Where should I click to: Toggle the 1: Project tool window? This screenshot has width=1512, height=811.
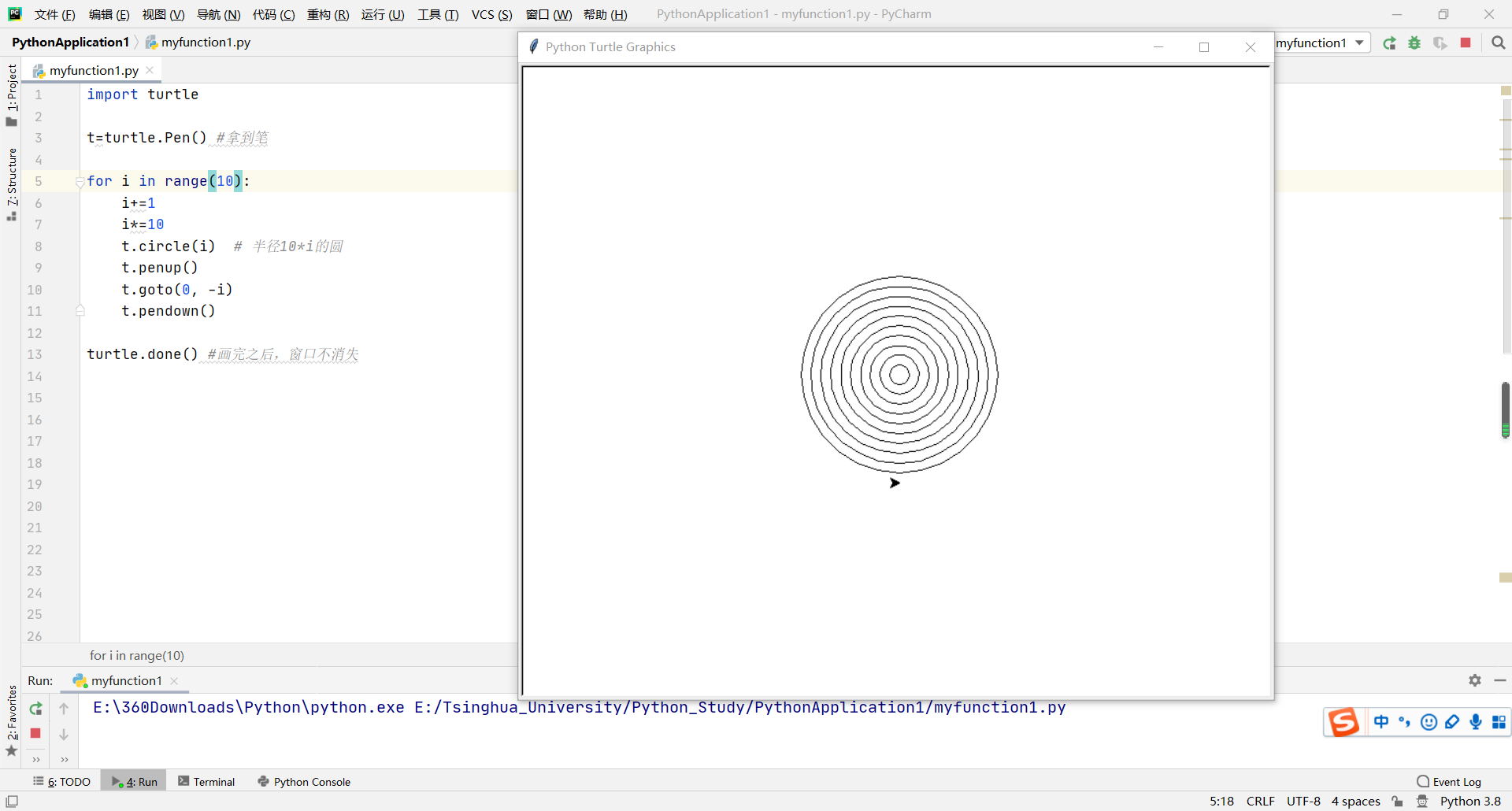(11, 94)
